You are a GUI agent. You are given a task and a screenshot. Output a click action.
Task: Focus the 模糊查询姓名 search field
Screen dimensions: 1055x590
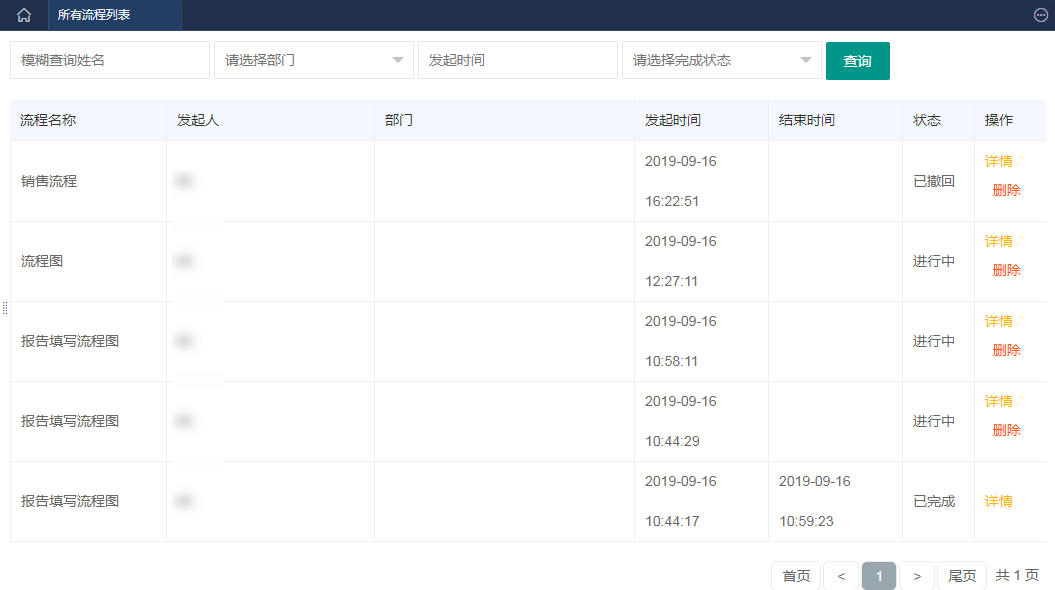click(x=110, y=60)
